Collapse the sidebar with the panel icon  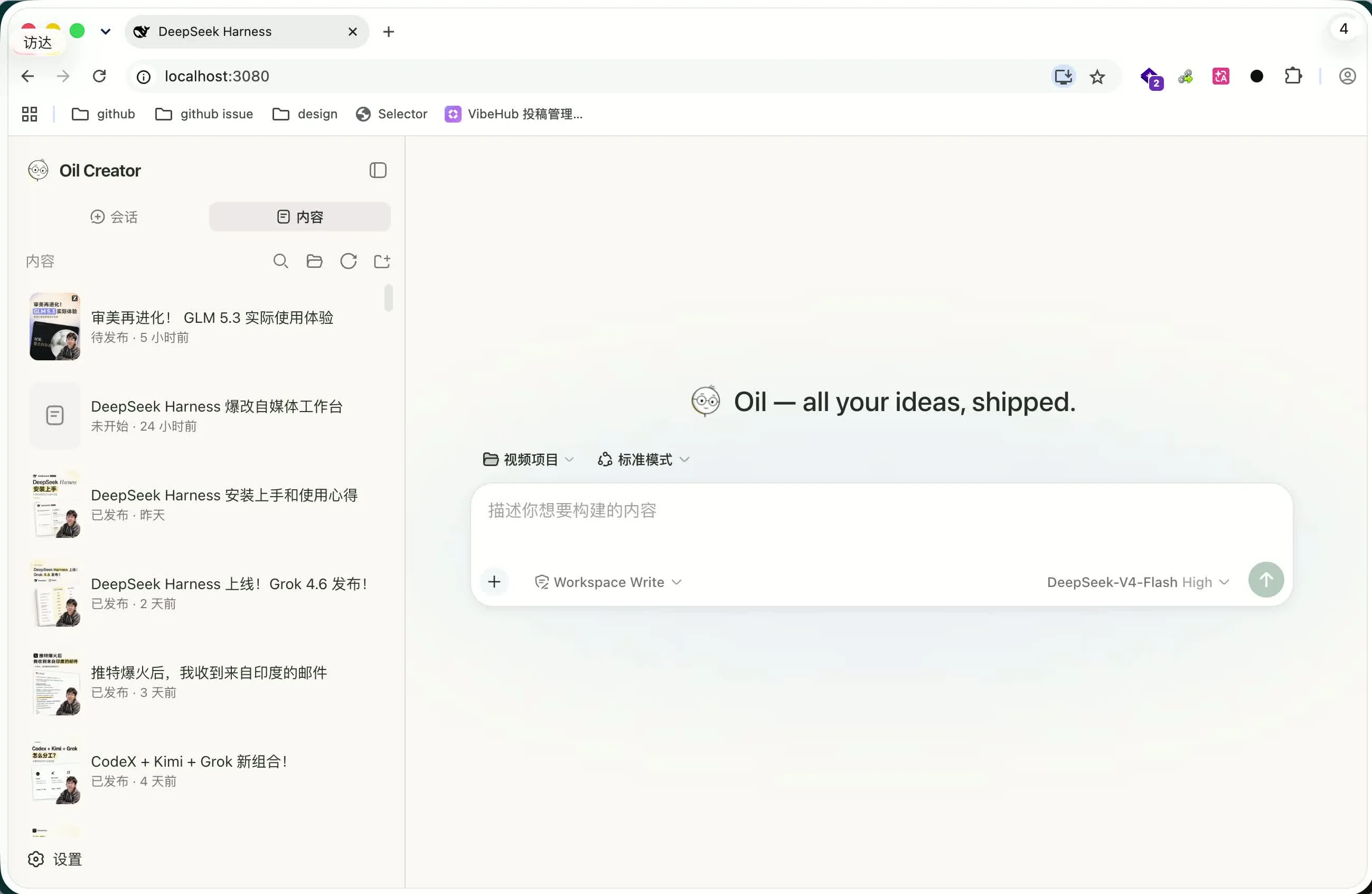(x=378, y=170)
